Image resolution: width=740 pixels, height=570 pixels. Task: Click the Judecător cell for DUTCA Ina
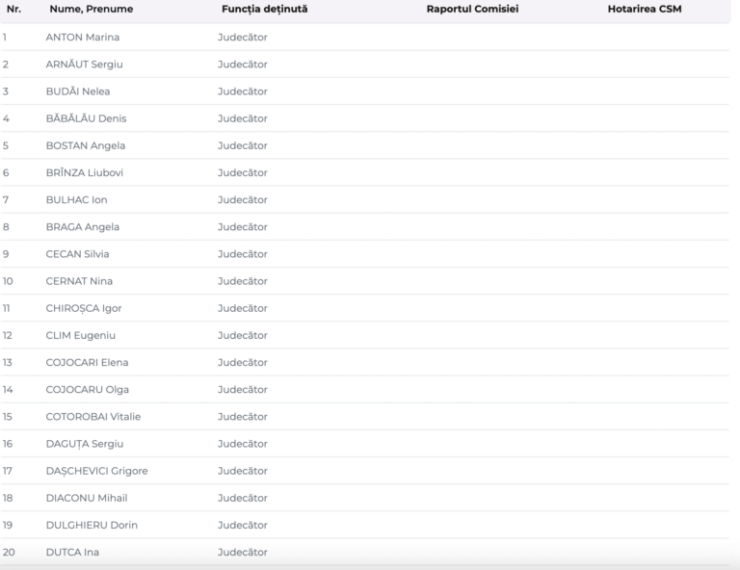(242, 551)
